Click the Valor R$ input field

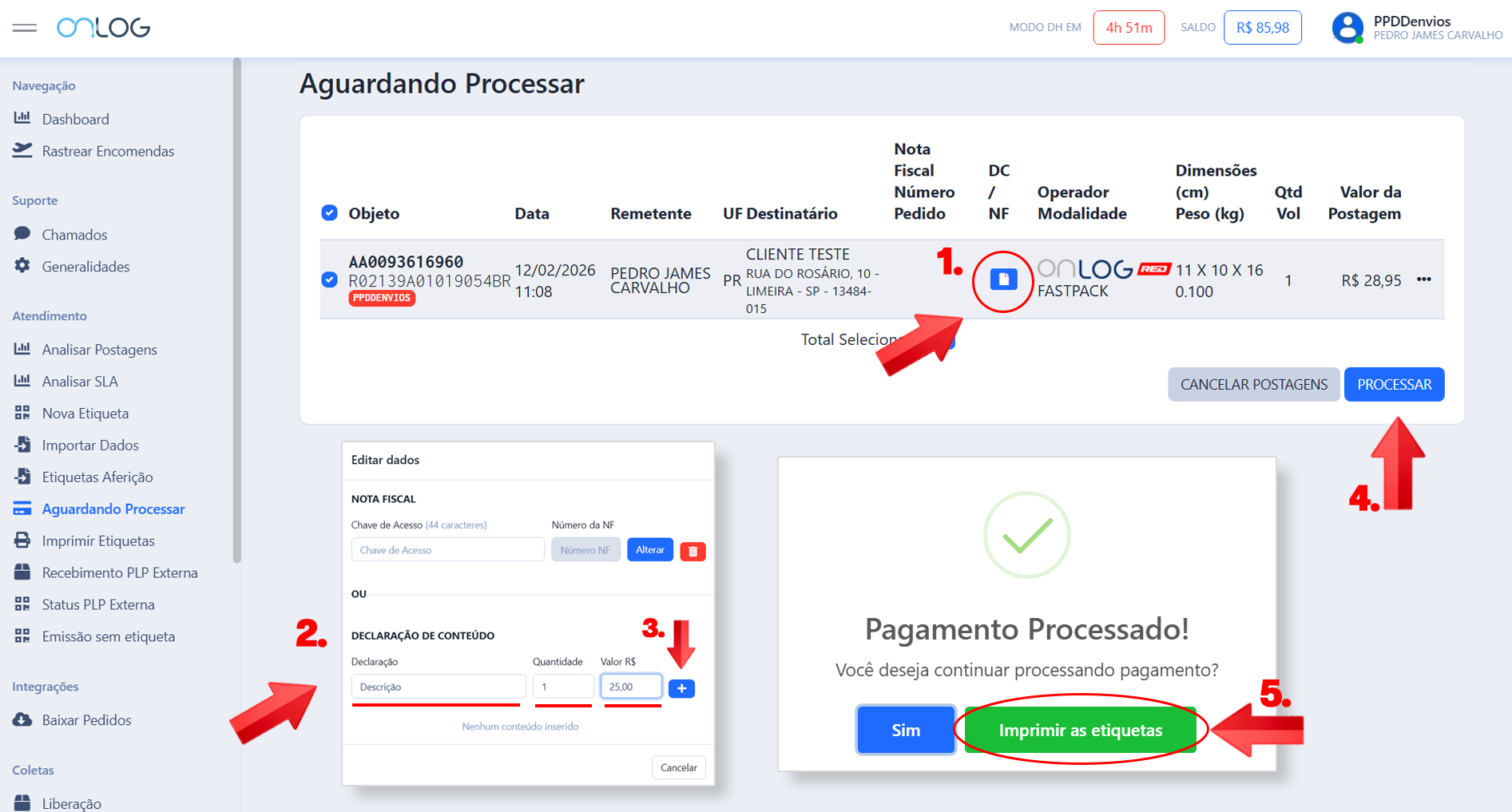(631, 687)
